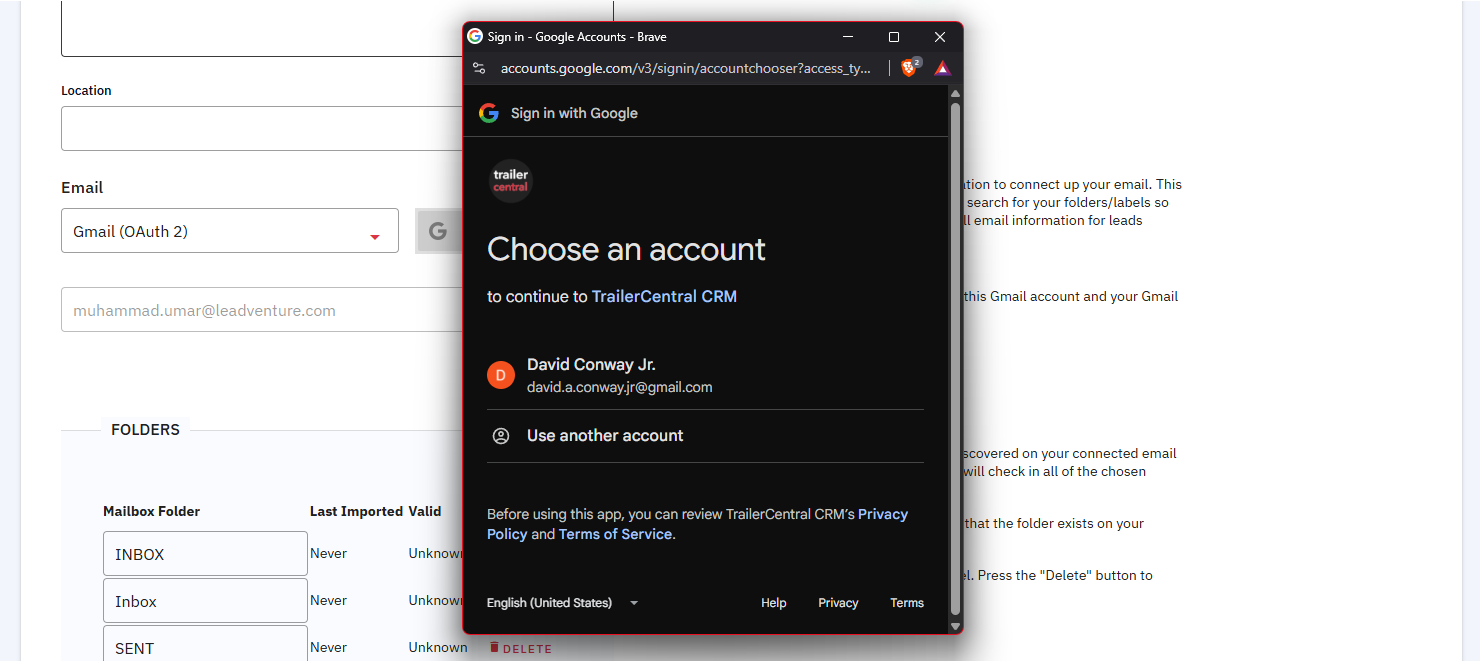Click the Mailbox Folder column header
Screen dimensions: 1480x661
(152, 511)
